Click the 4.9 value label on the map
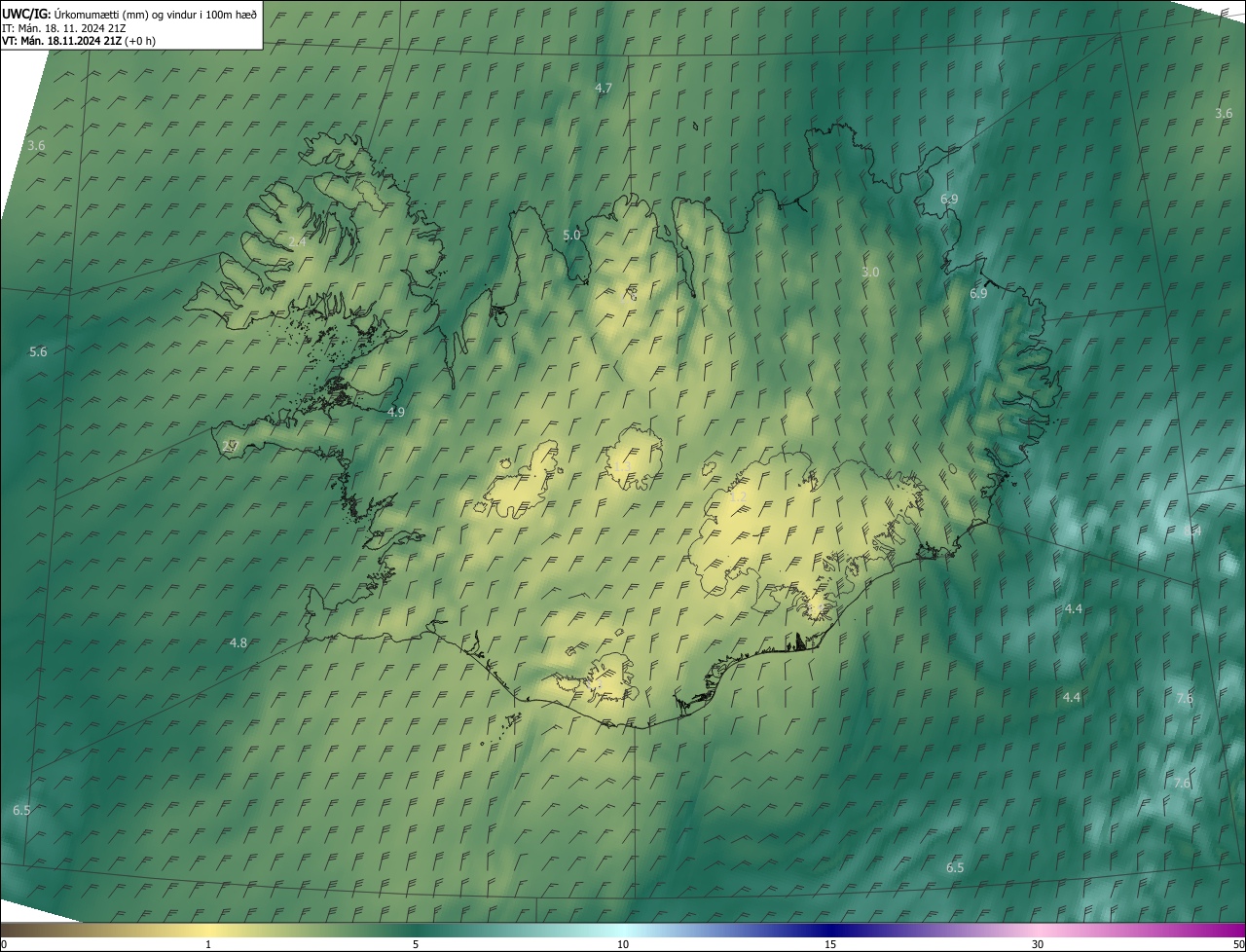The image size is (1246, 952). (395, 413)
